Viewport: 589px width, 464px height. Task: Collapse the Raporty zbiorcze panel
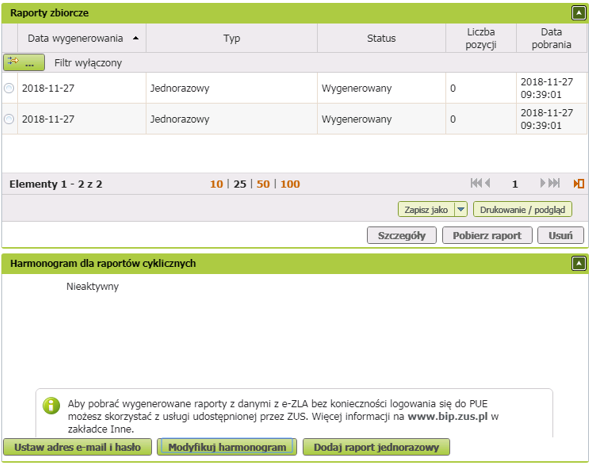pyautogui.click(x=578, y=13)
